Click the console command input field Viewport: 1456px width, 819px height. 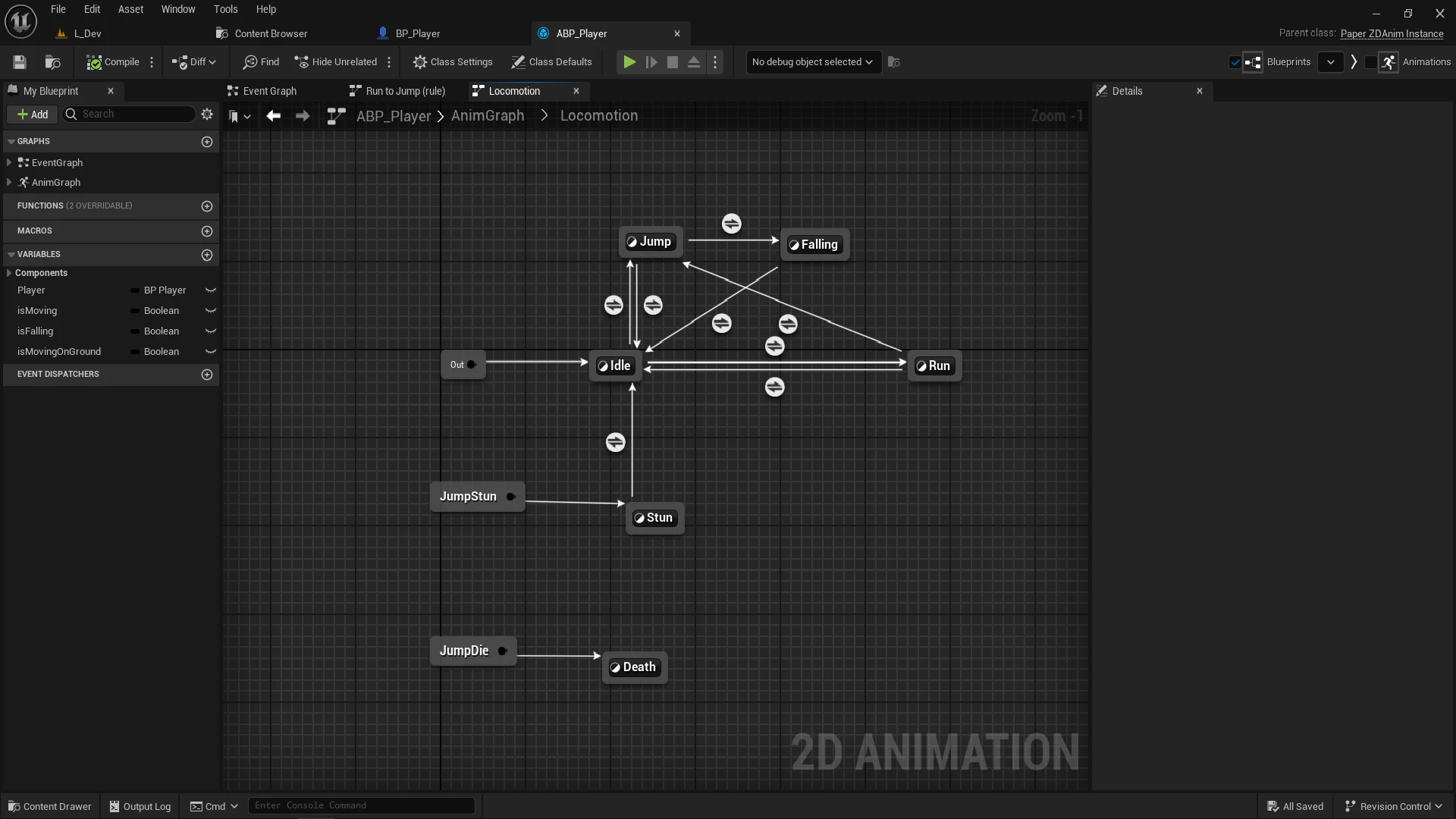point(361,805)
